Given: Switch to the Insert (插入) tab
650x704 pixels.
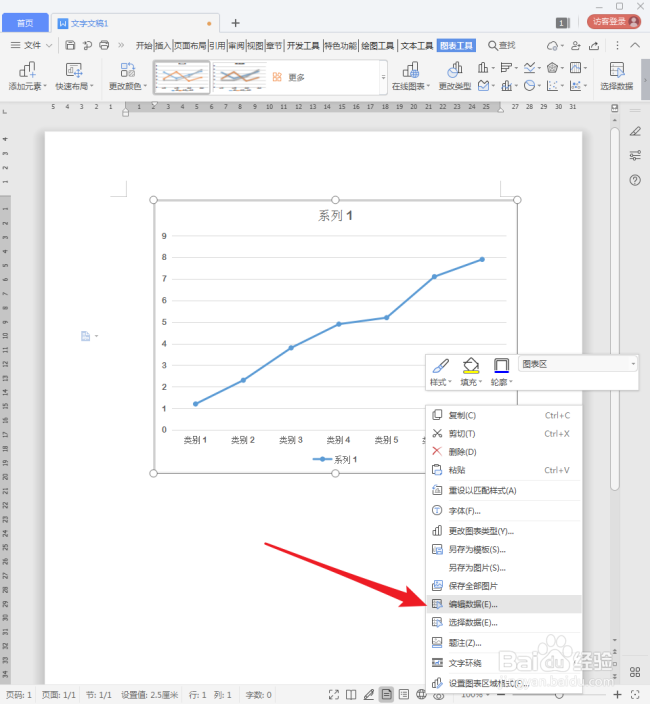Looking at the screenshot, I should (162, 45).
